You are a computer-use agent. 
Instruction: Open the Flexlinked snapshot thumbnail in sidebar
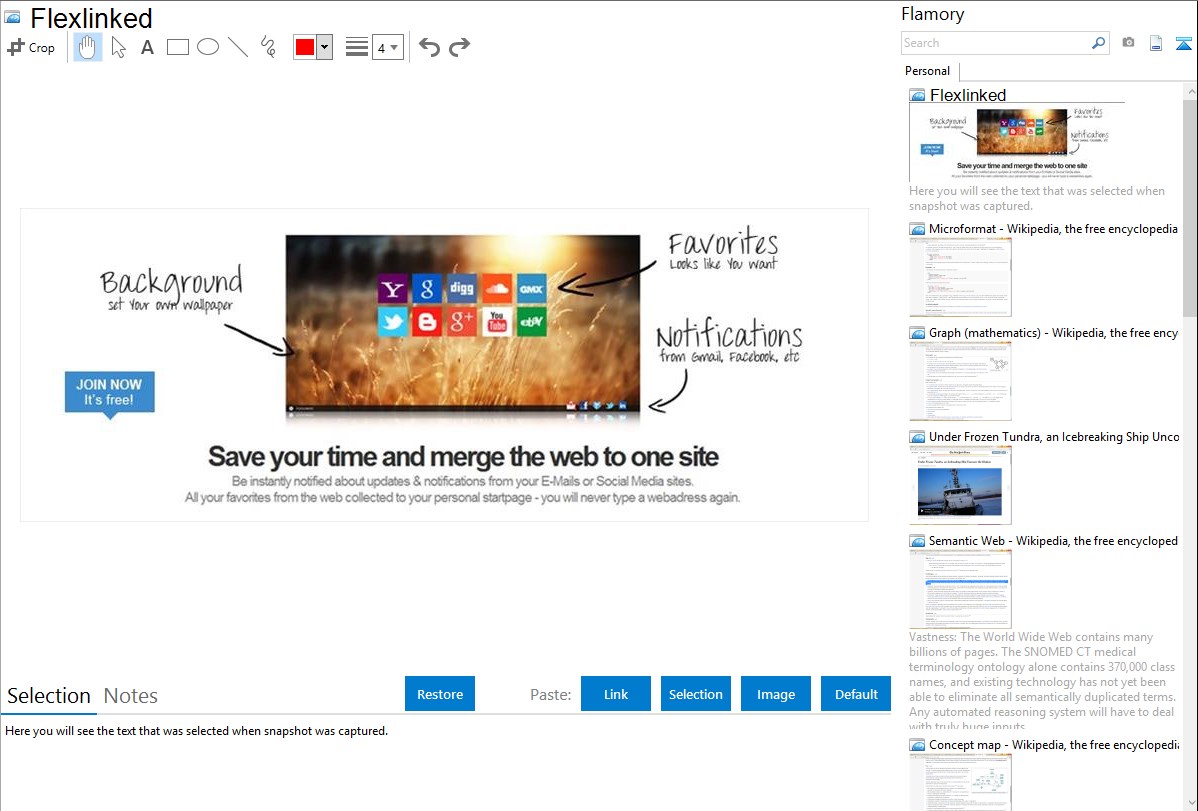pyautogui.click(x=1017, y=143)
